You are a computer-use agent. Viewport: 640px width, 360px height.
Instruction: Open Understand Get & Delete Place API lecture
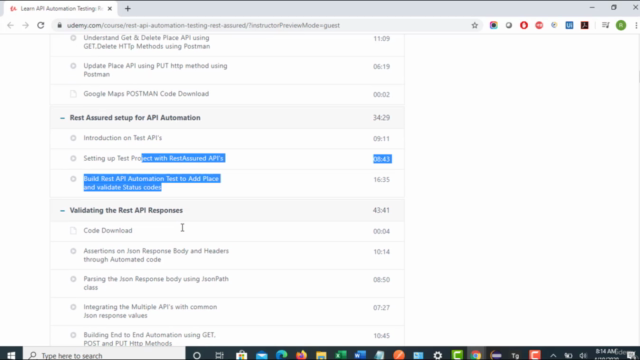click(x=147, y=42)
